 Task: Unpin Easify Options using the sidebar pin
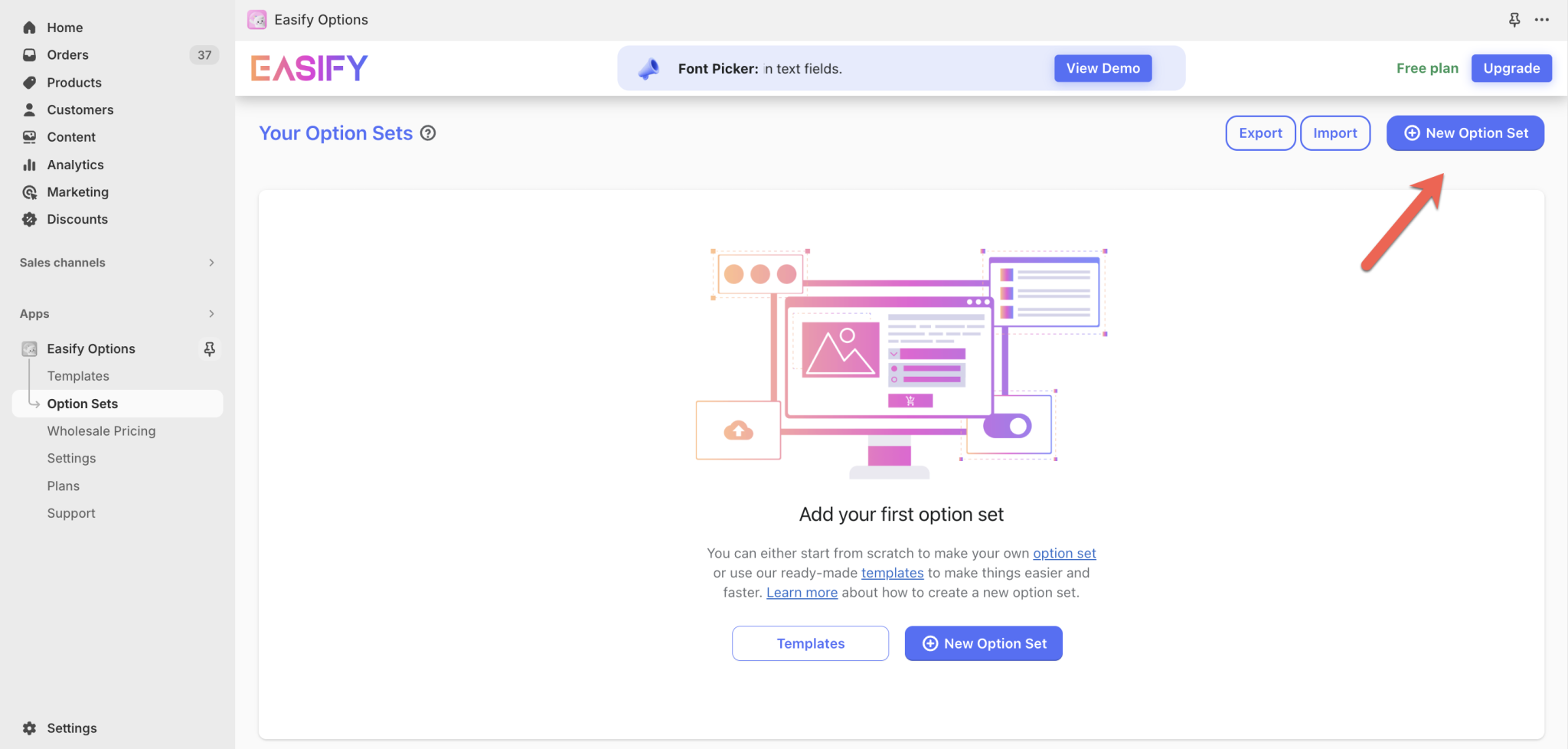coord(209,348)
